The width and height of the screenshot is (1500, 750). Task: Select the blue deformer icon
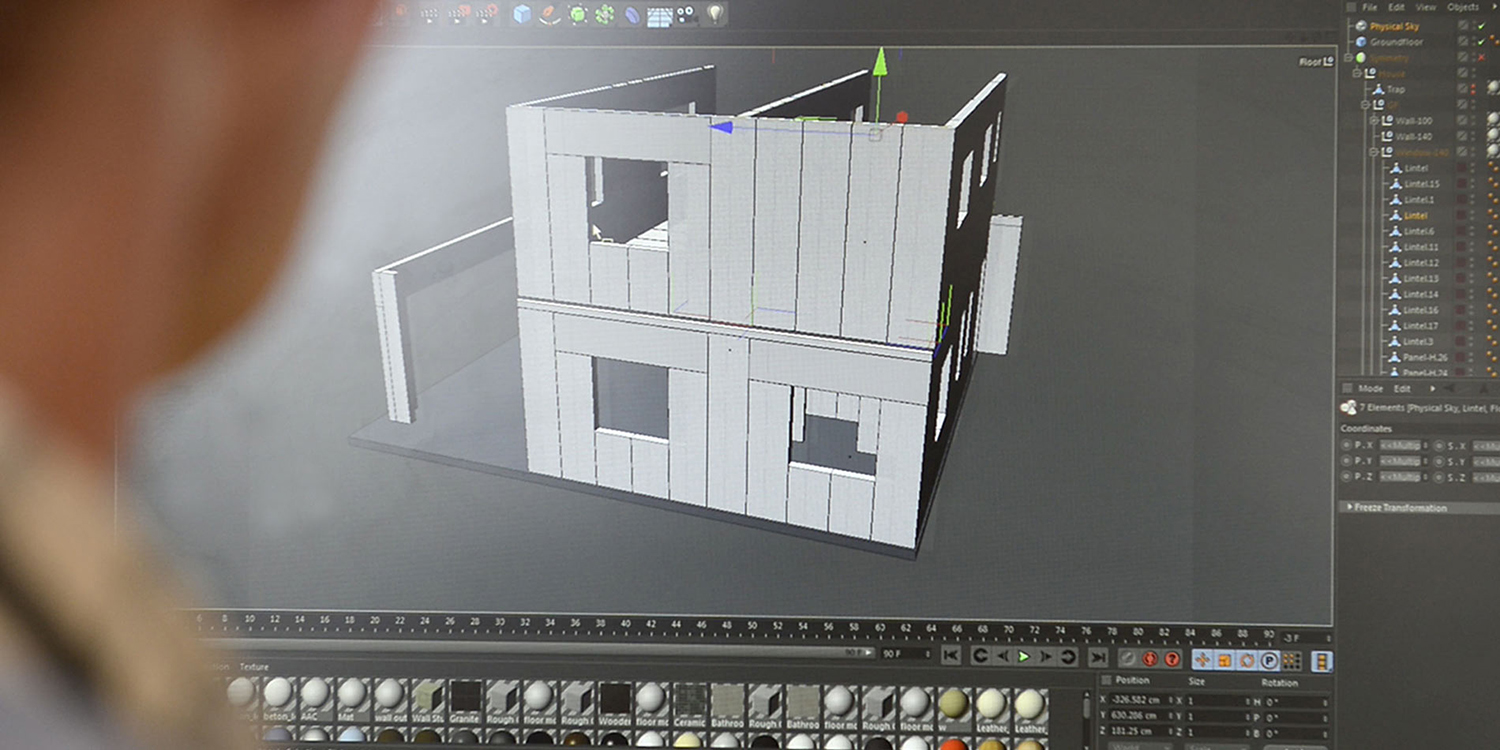[632, 14]
